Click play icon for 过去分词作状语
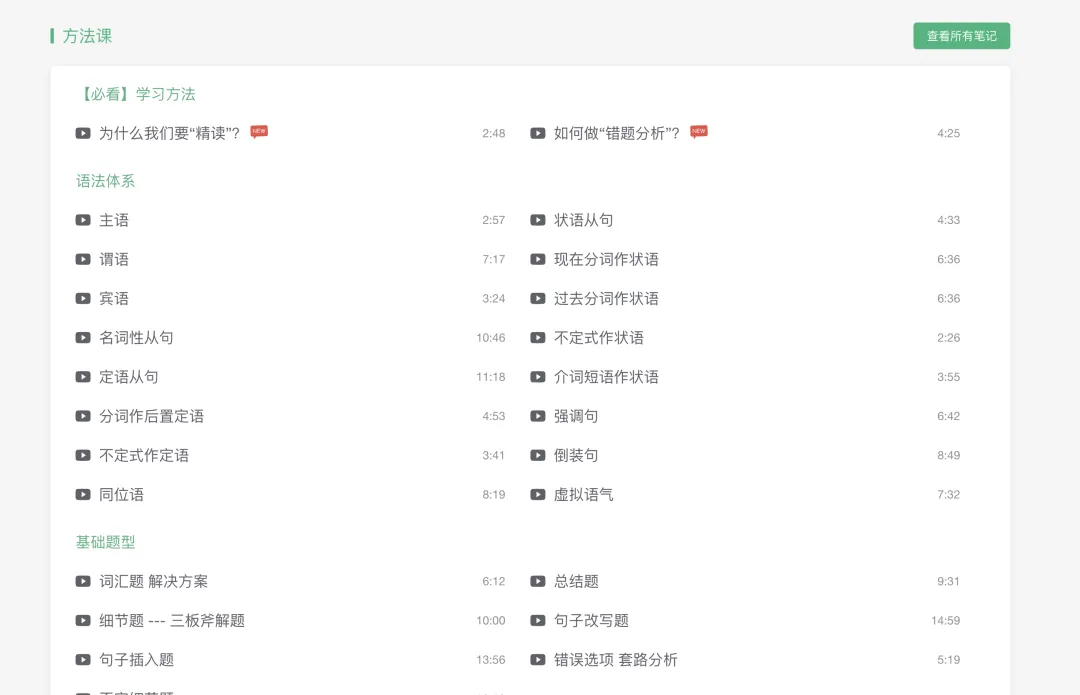 (x=537, y=298)
